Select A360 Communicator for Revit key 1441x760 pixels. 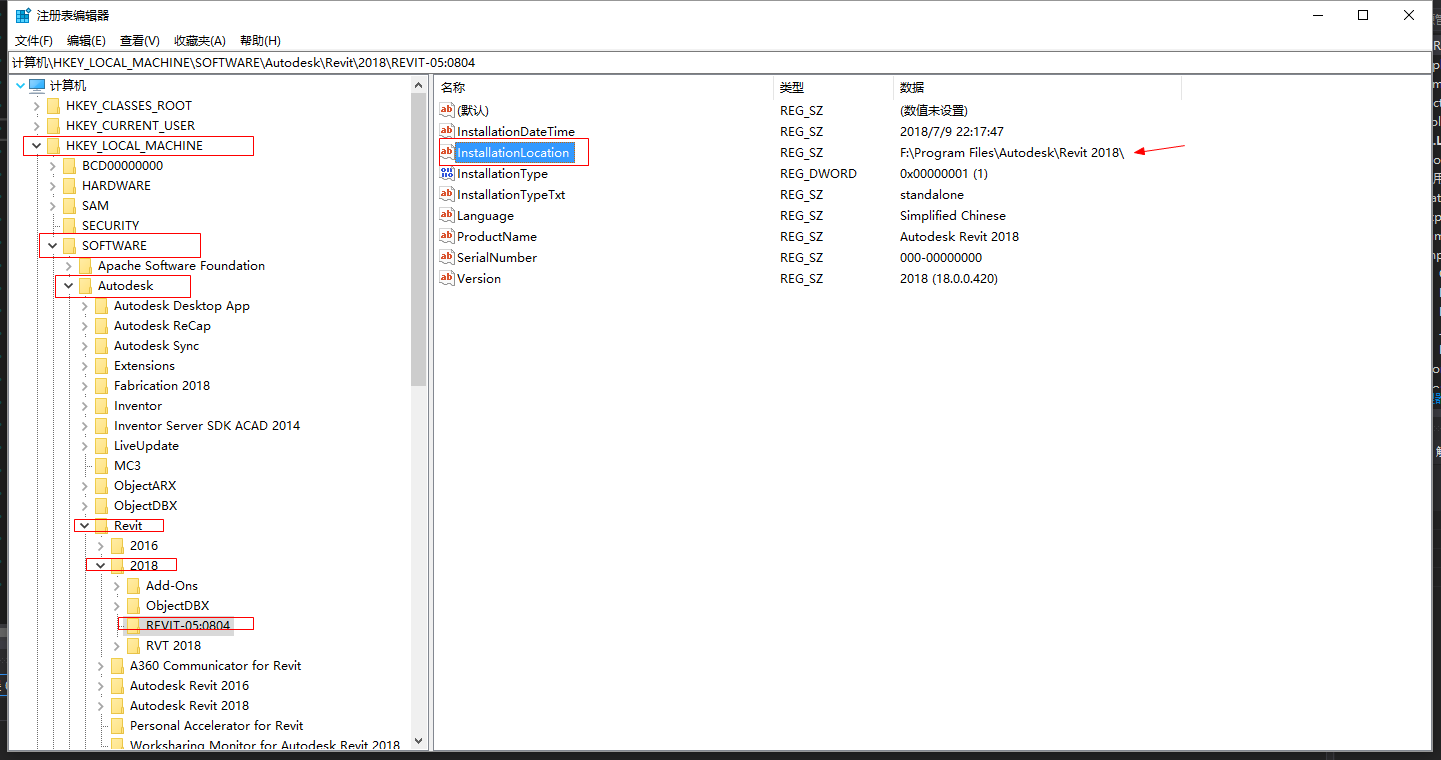(215, 666)
